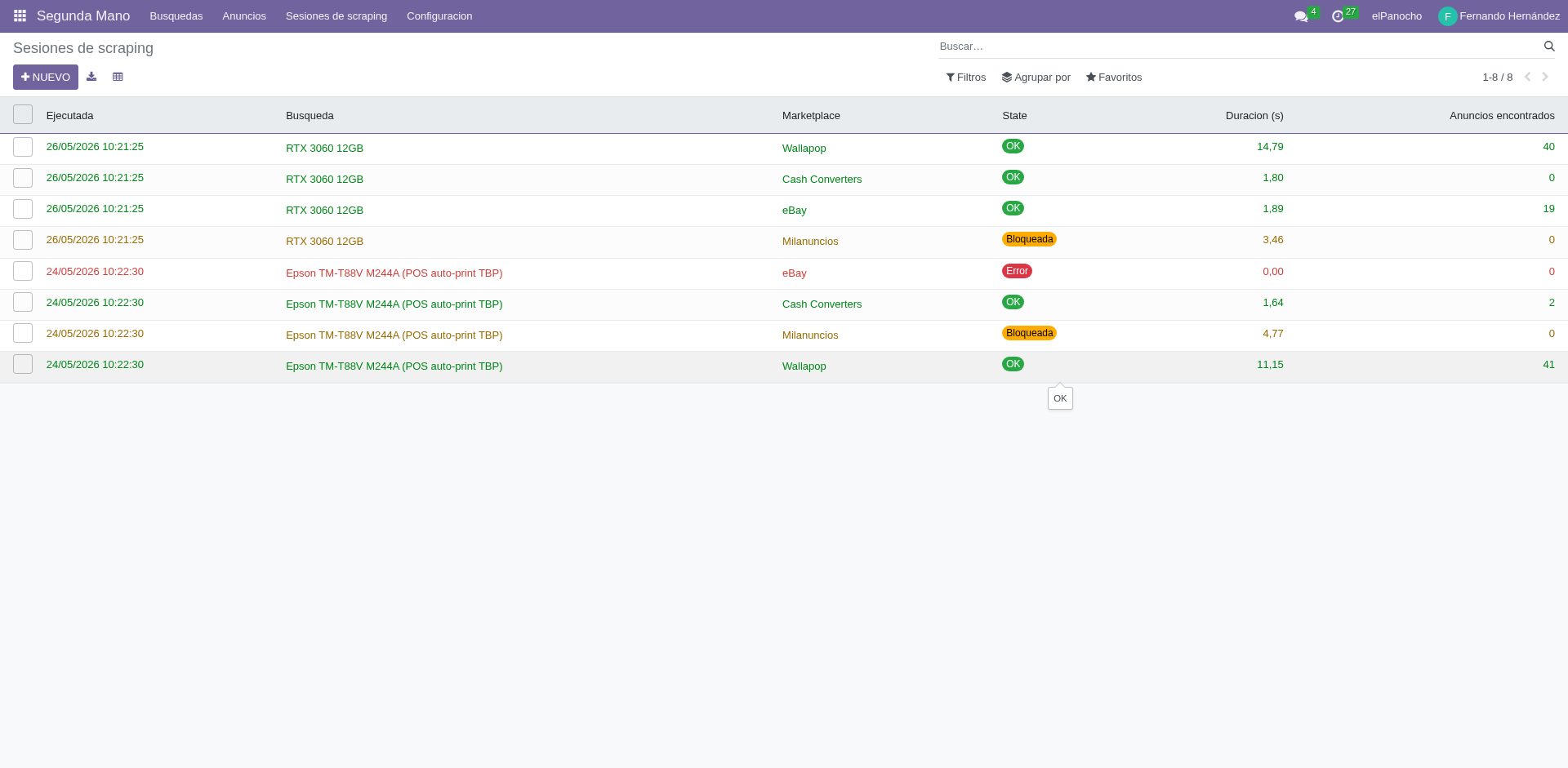
Task: Select the RTX 3060 12GB eBay row checkbox
Action: point(23,209)
